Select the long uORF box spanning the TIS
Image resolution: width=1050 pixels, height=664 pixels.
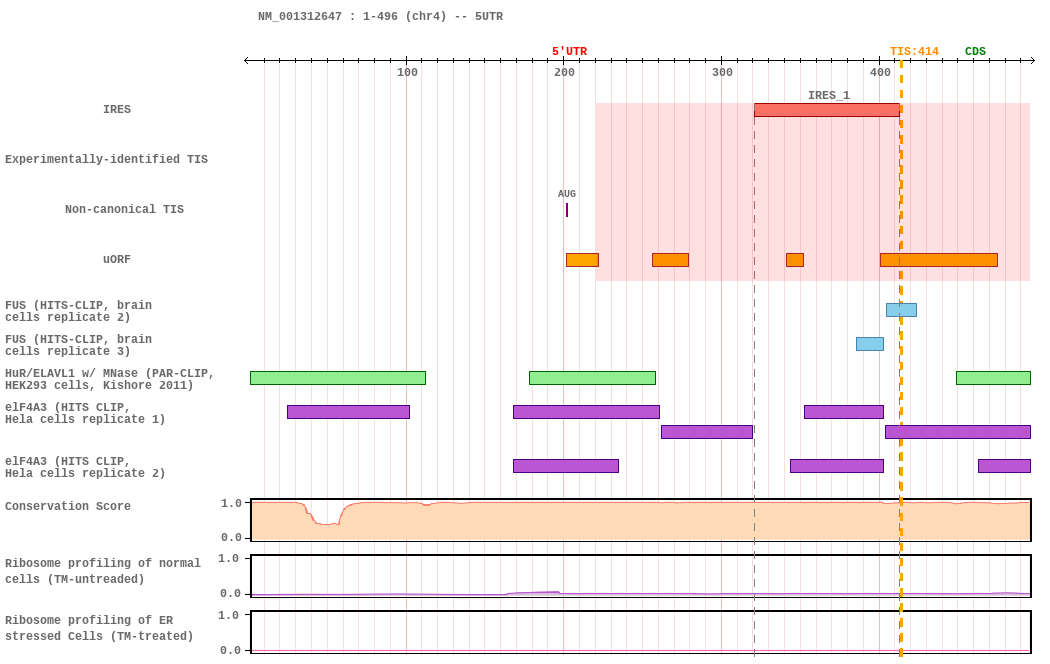[x=939, y=260]
